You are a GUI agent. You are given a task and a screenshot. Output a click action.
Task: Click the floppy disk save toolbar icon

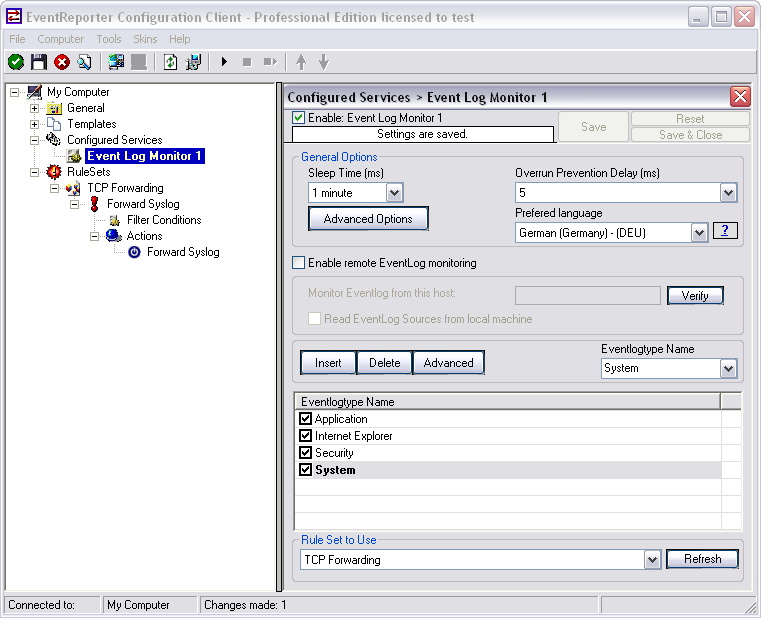[39, 62]
